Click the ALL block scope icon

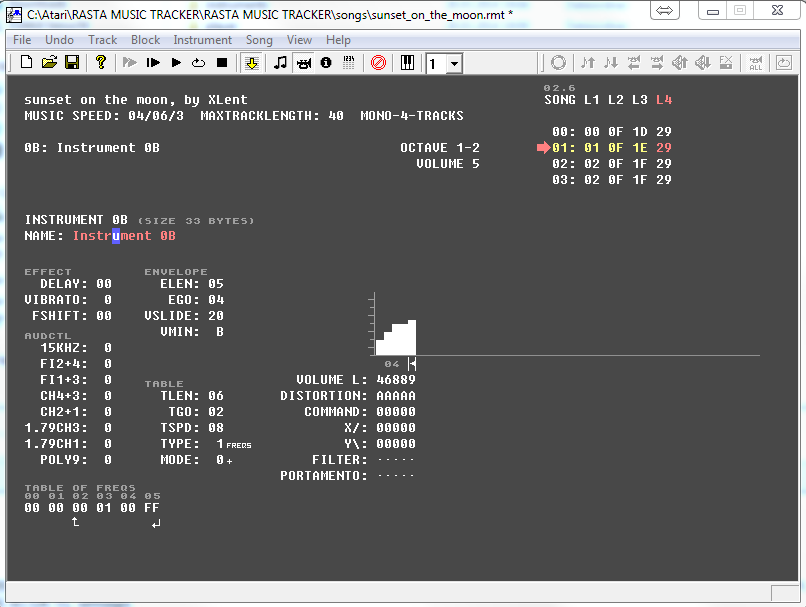[755, 63]
